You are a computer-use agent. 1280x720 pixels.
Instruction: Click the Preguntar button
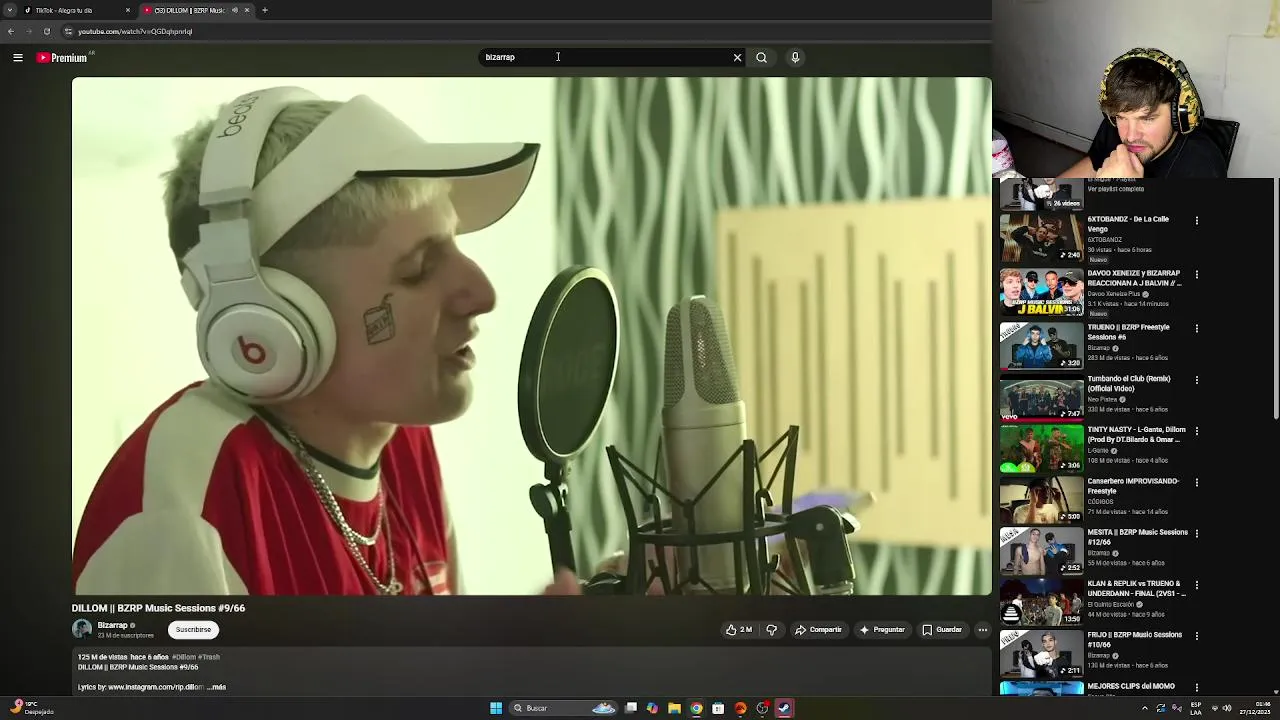click(x=882, y=630)
